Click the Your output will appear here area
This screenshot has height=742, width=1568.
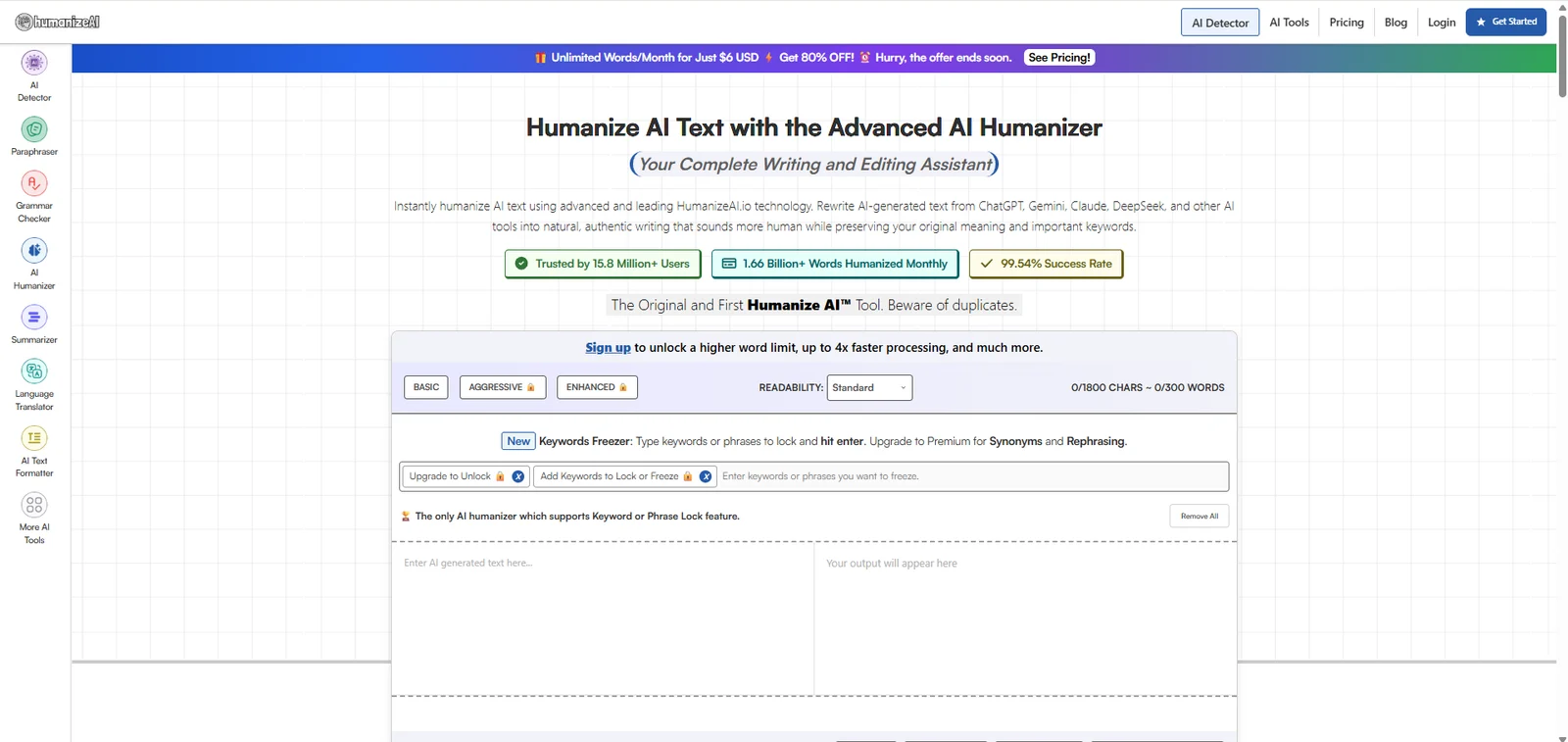click(1025, 618)
